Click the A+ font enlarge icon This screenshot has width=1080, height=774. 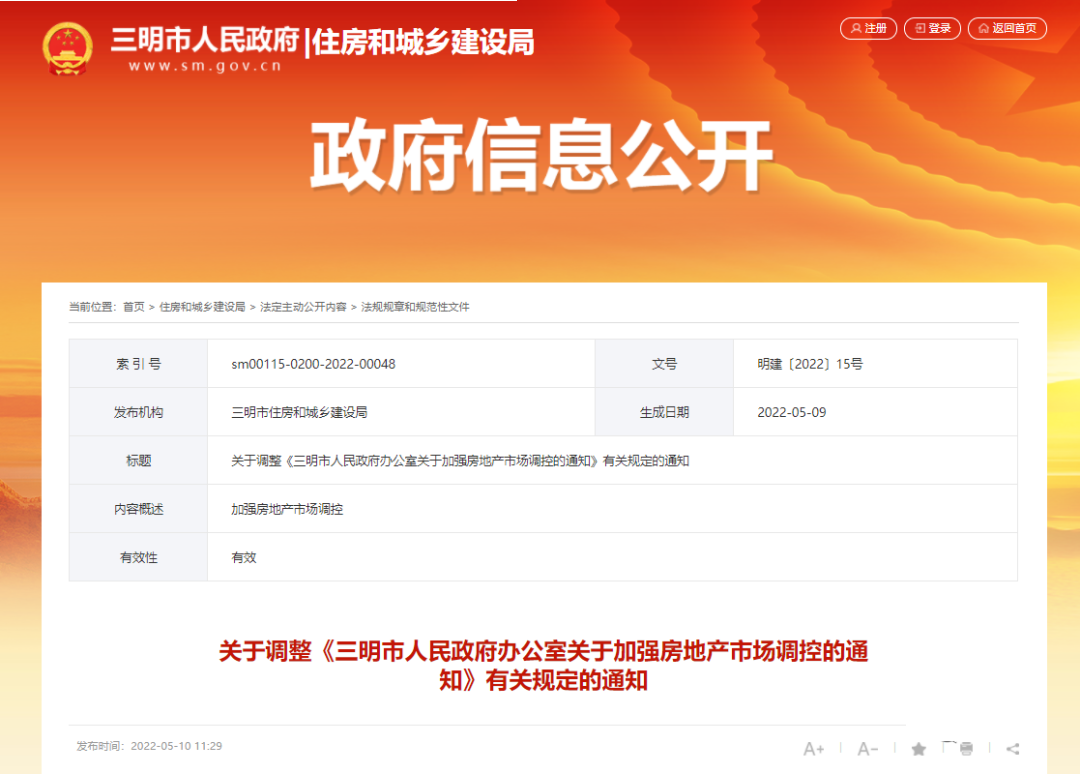(813, 748)
